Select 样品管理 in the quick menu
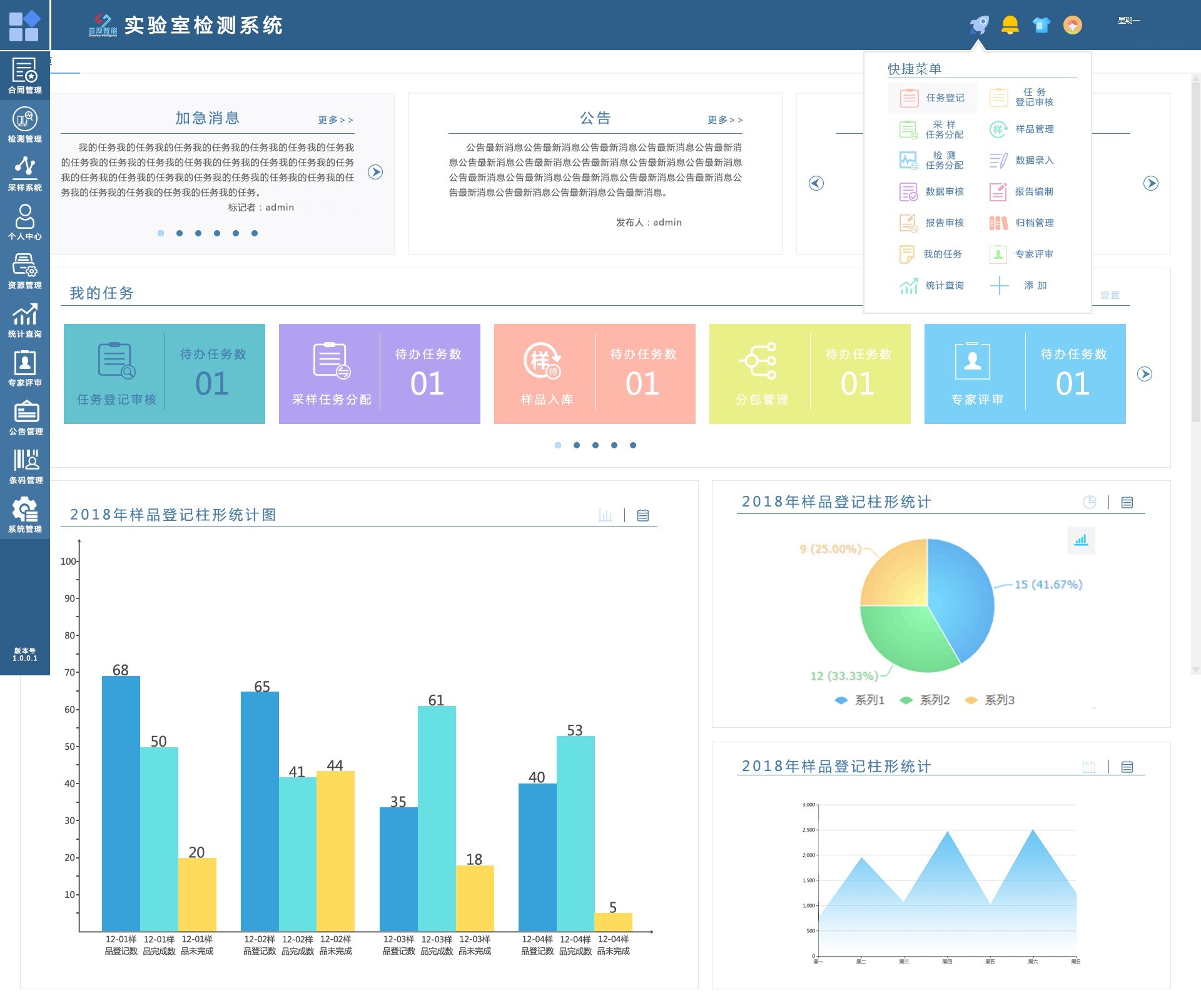The image size is (1201, 1008). pyautogui.click(x=1021, y=129)
